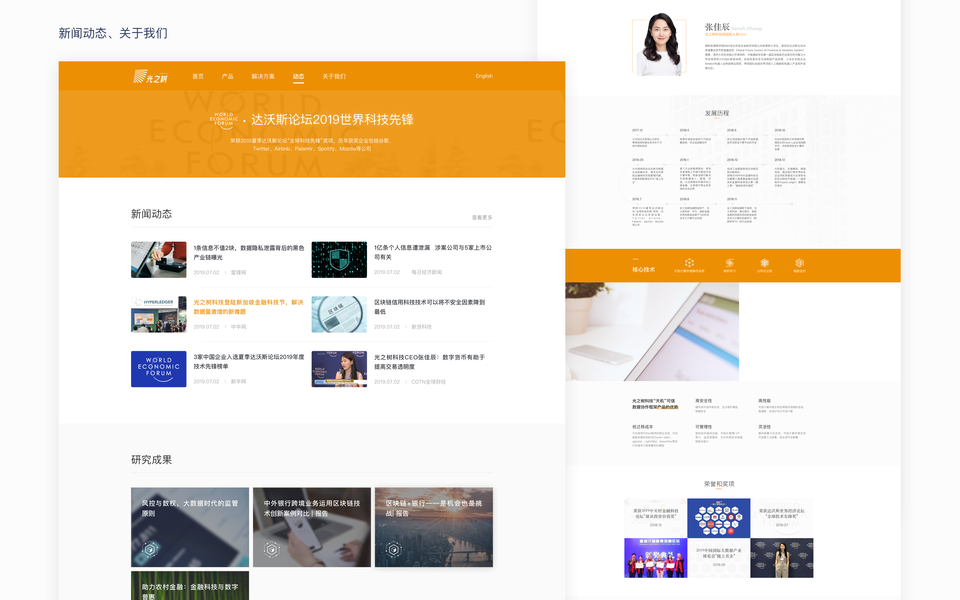Click the 光之树 logo in the navbar
Image resolution: width=960 pixels, height=600 pixels.
click(x=150, y=77)
